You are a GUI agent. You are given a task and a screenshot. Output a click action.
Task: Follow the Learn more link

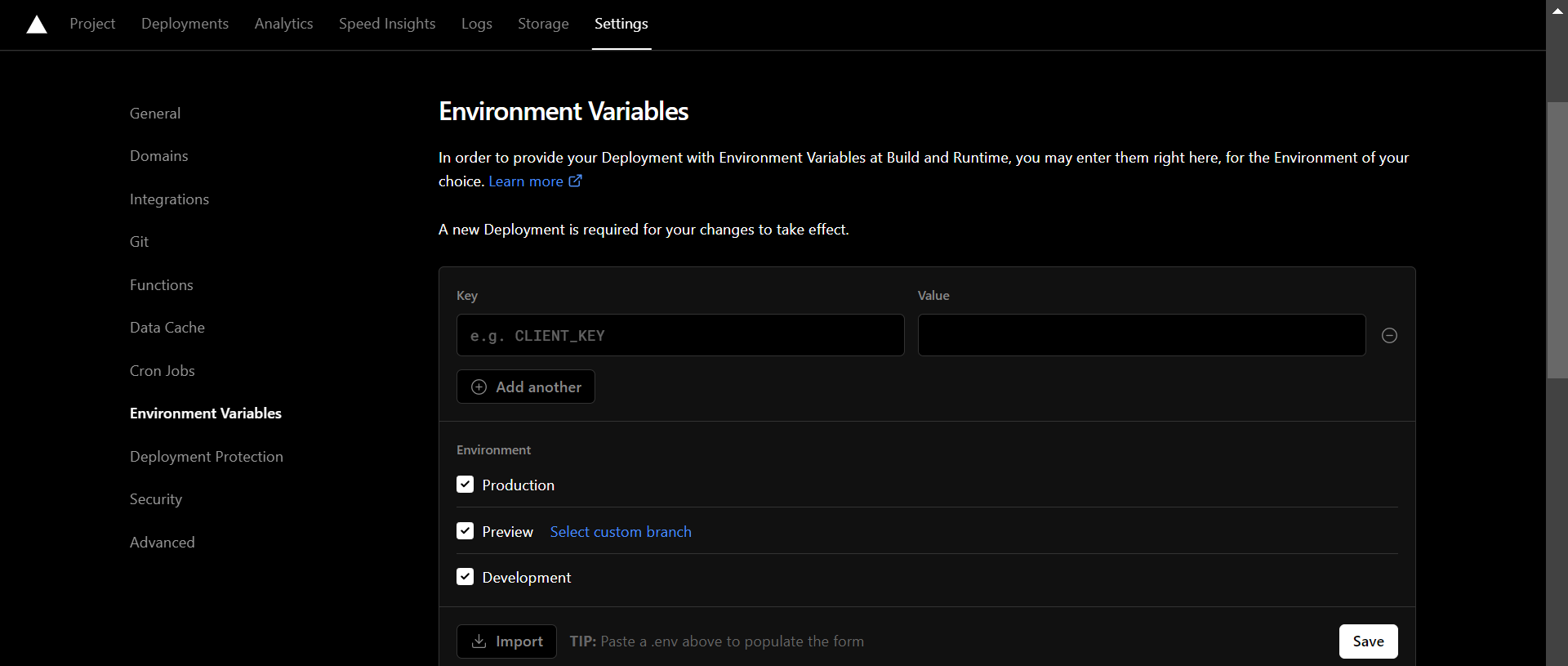526,181
